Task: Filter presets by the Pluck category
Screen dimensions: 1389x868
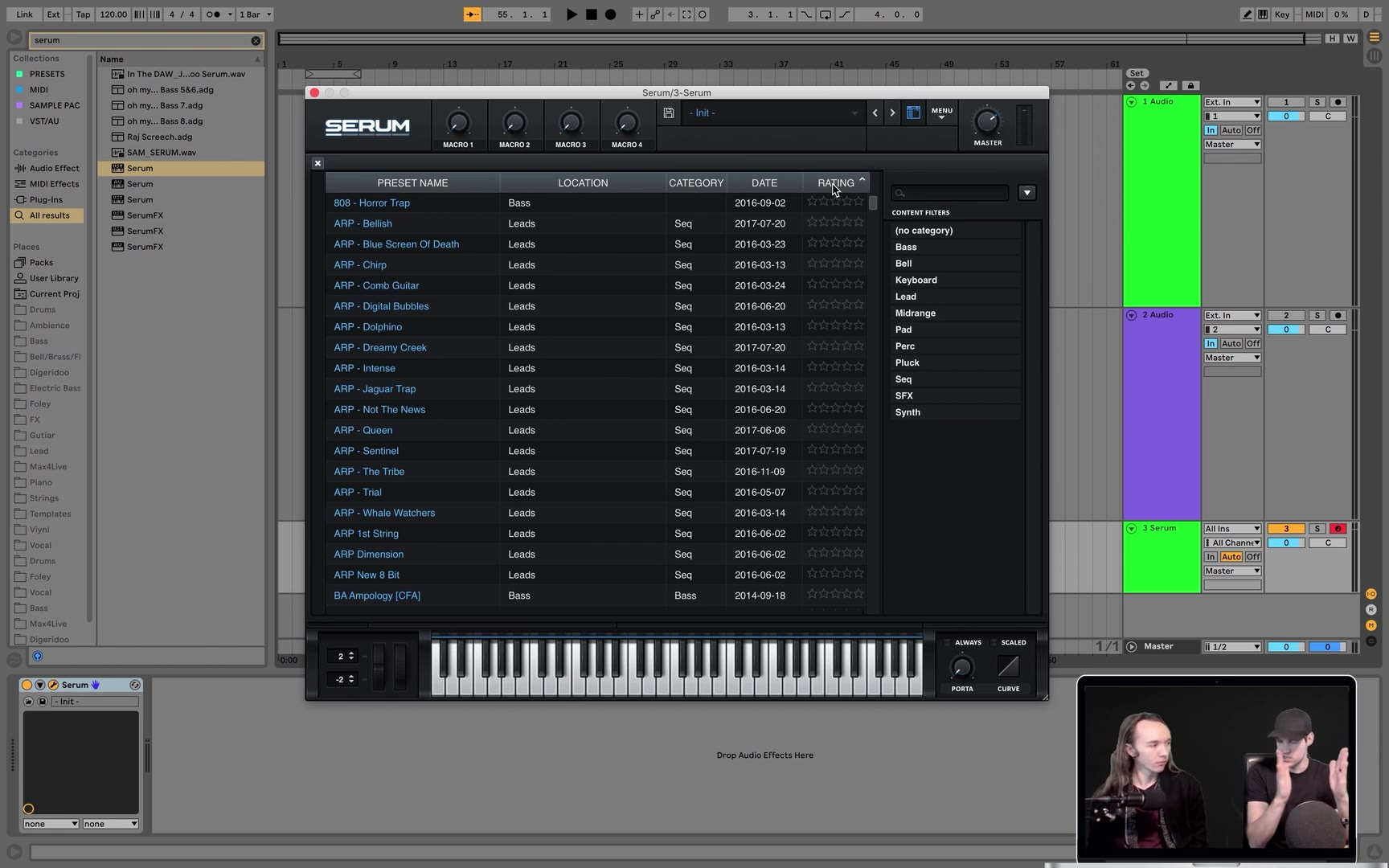Action: point(957,362)
